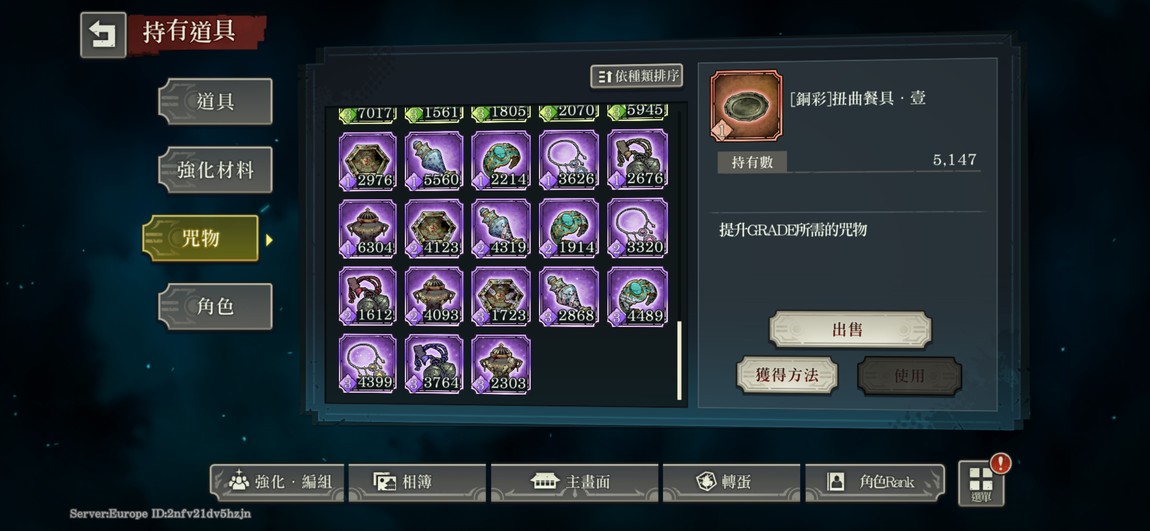Screen dimensions: 1150x531
Task: Open 獲得方法 acquisition info
Action: click(x=787, y=376)
